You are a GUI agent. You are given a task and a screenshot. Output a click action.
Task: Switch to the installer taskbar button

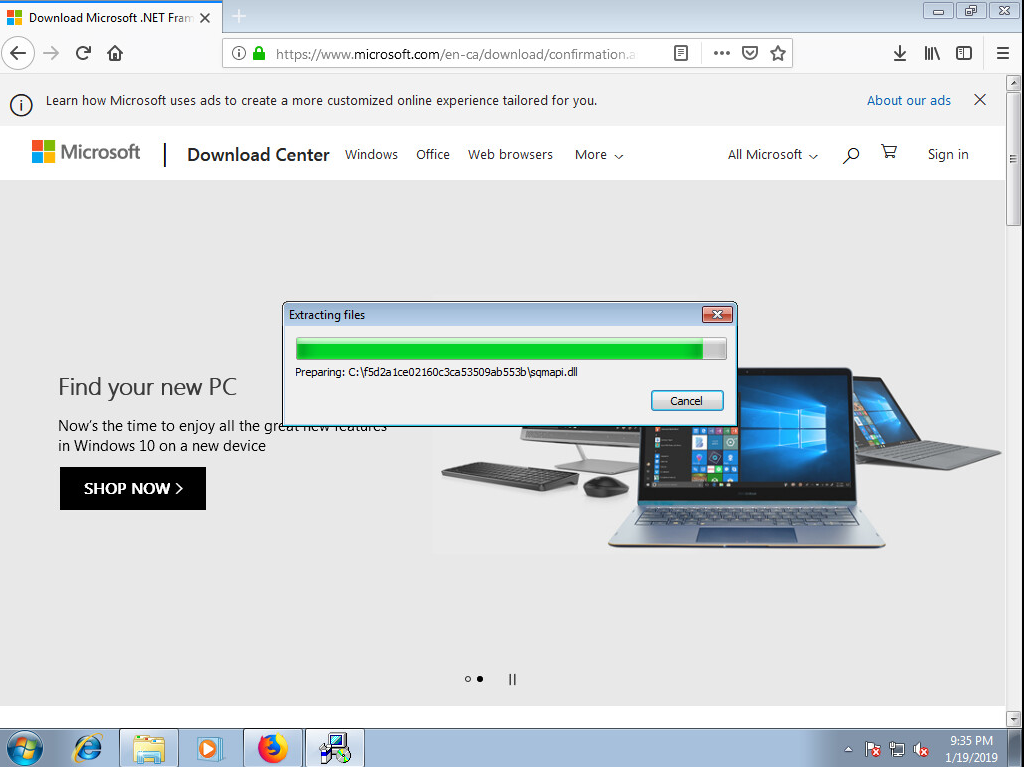pos(335,748)
